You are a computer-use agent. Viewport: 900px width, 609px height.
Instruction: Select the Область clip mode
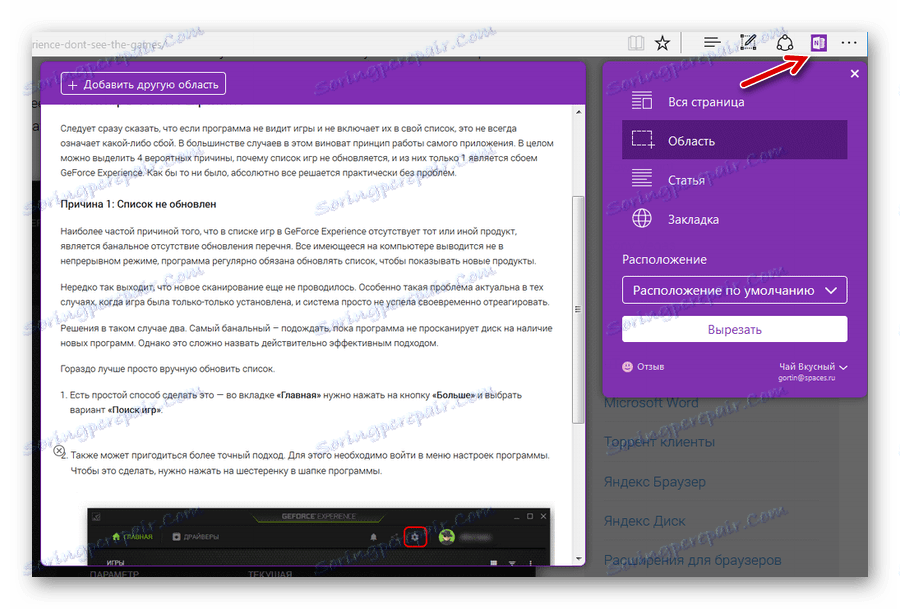click(x=734, y=140)
